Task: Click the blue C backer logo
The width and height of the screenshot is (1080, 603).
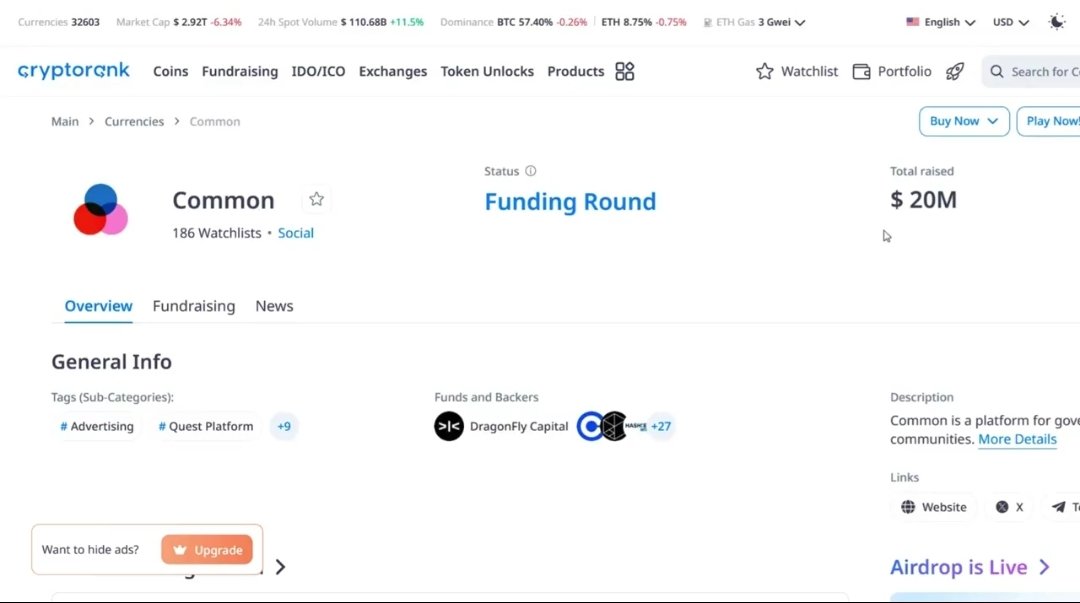Action: [x=590, y=426]
